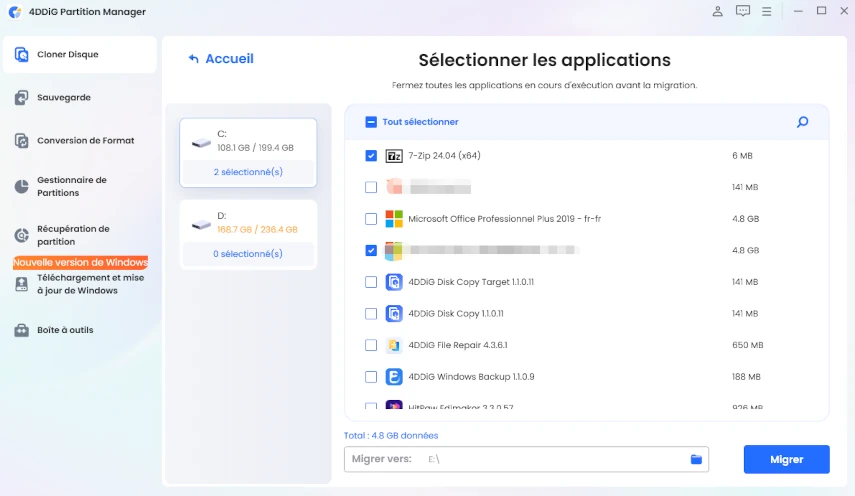Open the user account icon

coord(718,11)
